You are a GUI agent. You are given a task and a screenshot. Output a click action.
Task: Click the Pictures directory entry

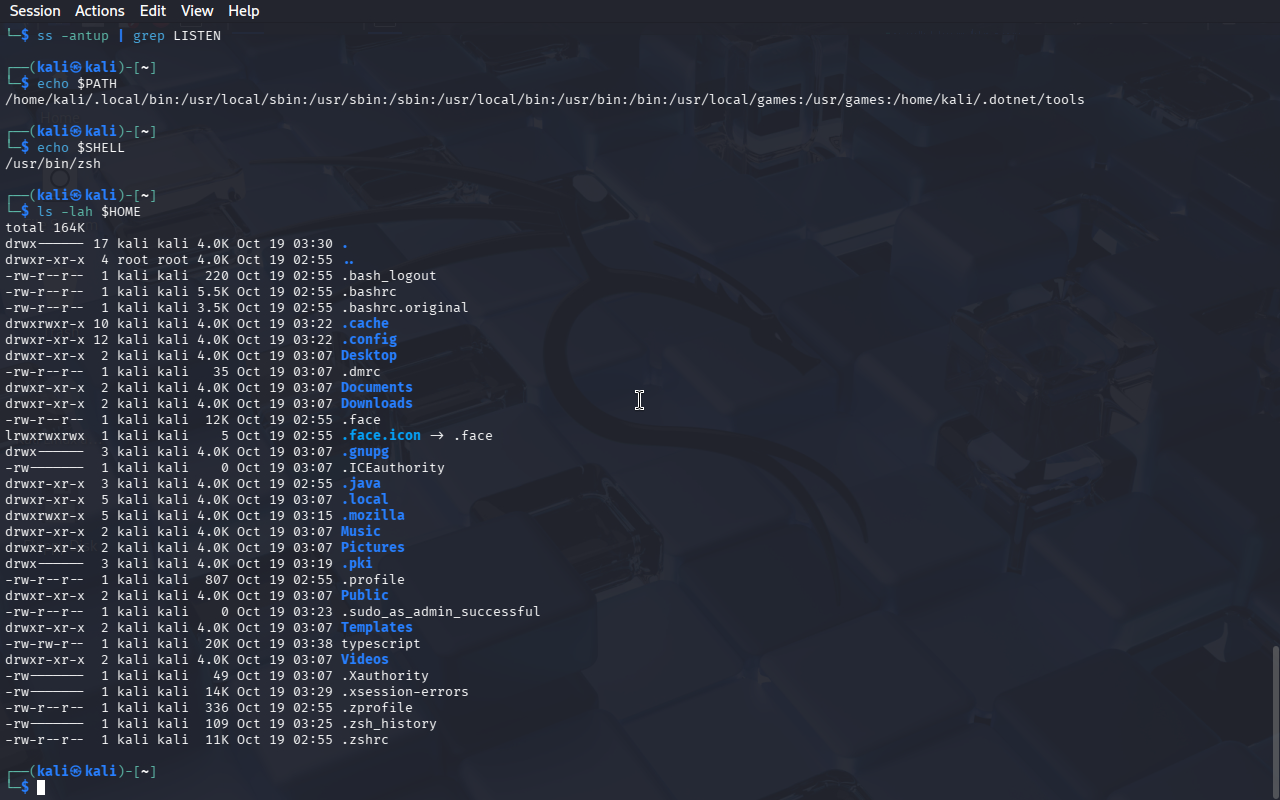(x=372, y=548)
